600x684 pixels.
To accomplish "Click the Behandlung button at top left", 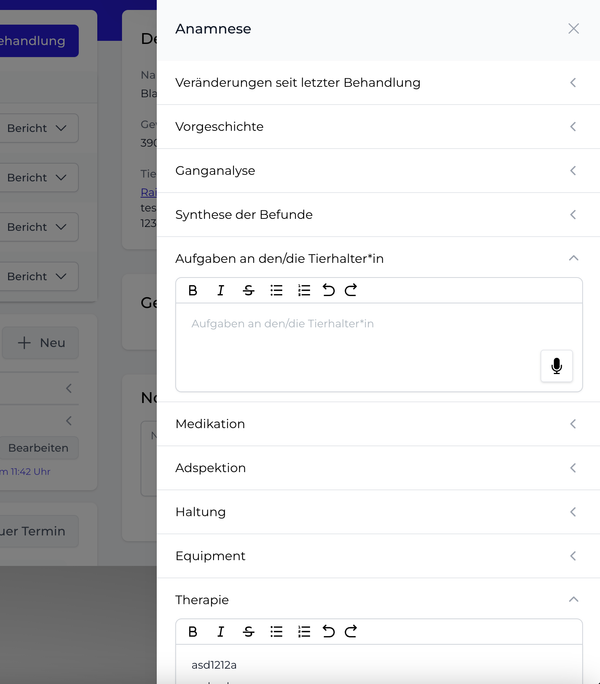I will (x=38, y=41).
